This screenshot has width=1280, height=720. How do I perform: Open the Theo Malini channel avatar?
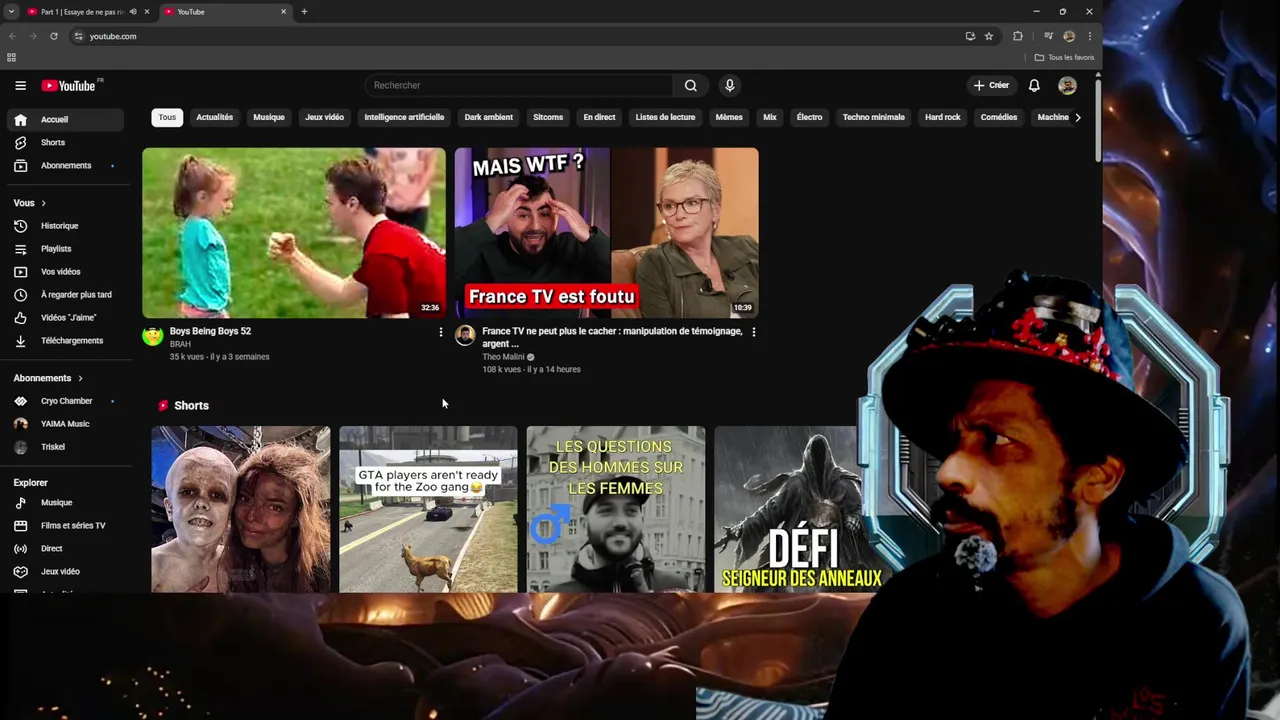click(465, 336)
